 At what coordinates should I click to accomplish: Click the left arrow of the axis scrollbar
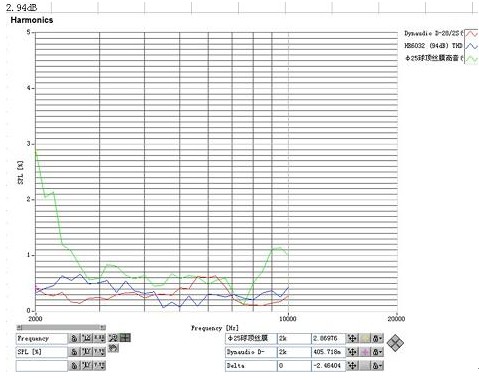[x=19, y=327]
